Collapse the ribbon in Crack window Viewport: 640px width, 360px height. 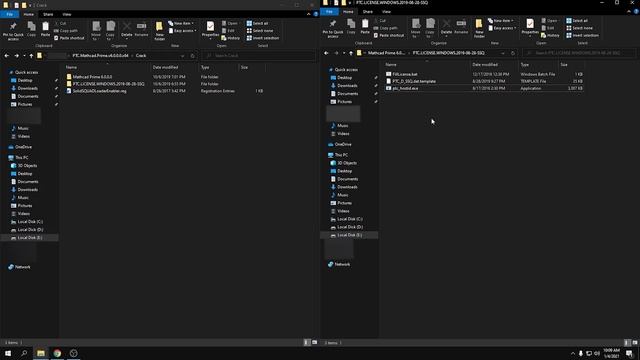click(x=308, y=14)
